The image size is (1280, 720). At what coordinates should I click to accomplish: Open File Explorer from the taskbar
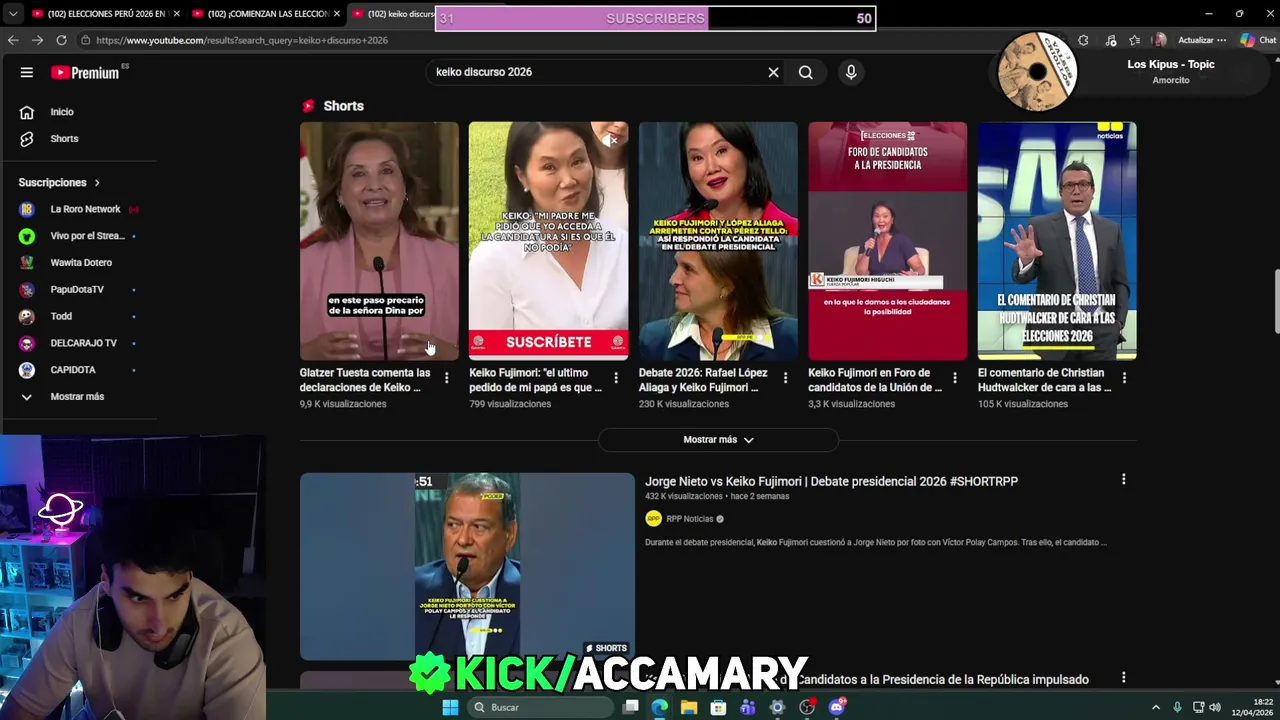[689, 707]
